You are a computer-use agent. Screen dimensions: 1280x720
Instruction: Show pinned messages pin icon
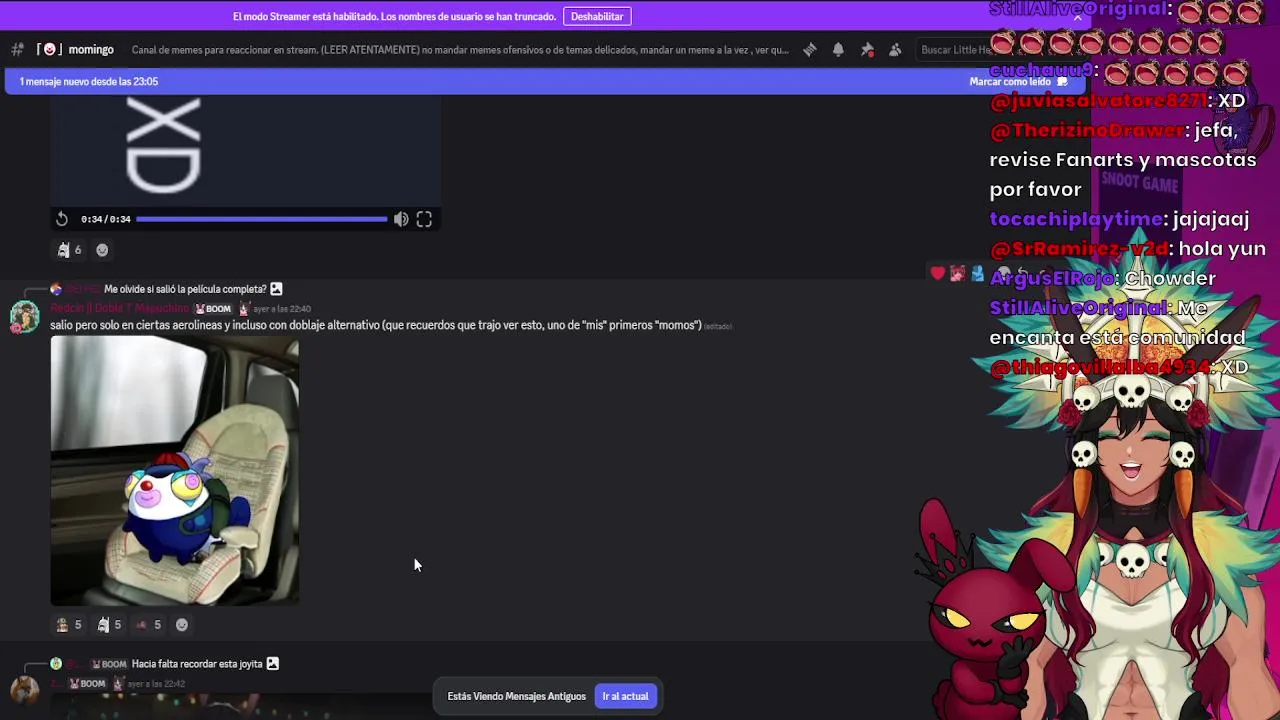tap(867, 50)
